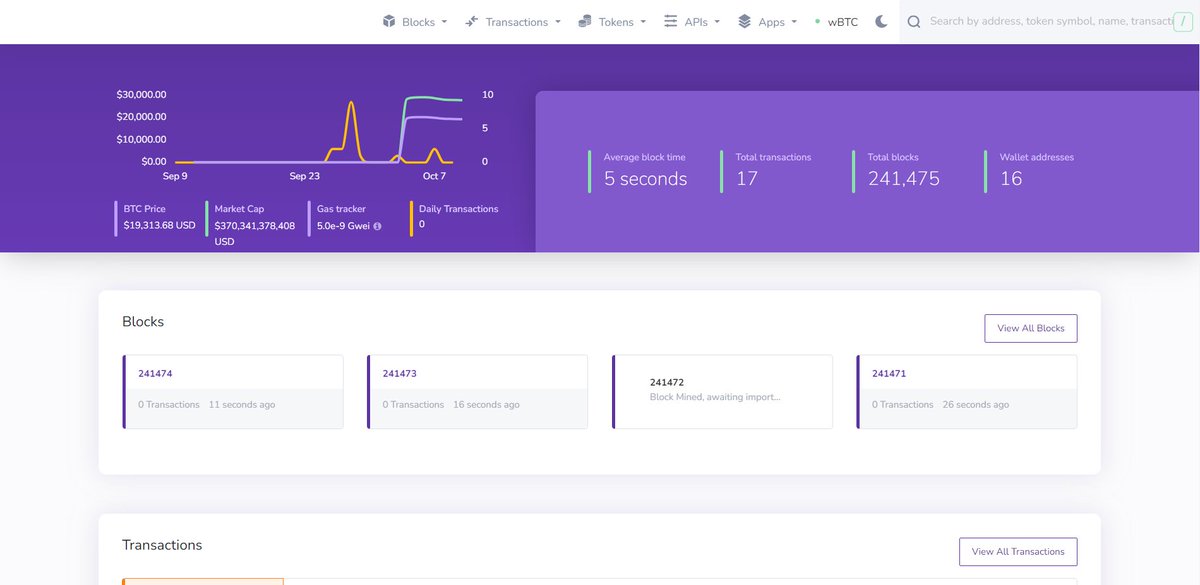Click the APIs lines icon in navbar
The image size is (1200, 585).
(x=670, y=21)
